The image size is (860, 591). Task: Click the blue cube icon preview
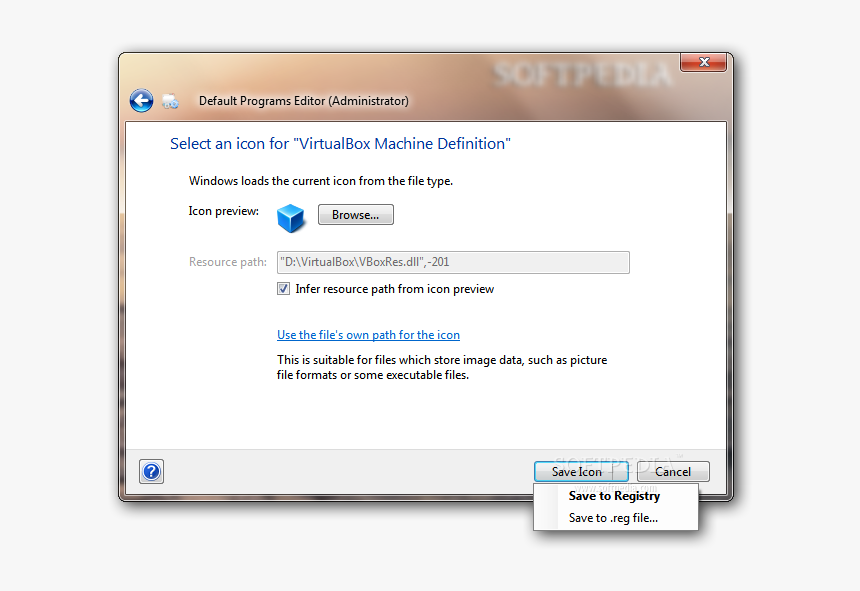click(290, 218)
